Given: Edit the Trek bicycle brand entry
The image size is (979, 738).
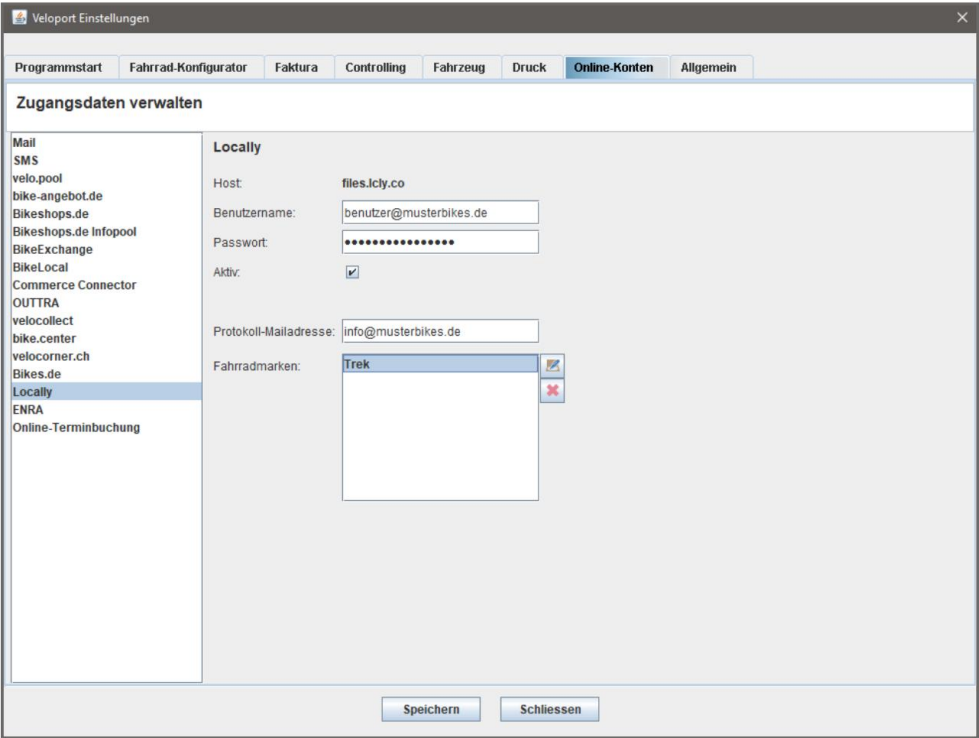Looking at the screenshot, I should [x=552, y=365].
